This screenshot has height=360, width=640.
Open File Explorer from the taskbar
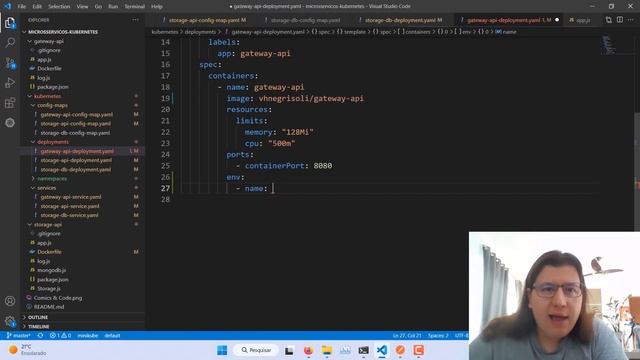(x=327, y=350)
